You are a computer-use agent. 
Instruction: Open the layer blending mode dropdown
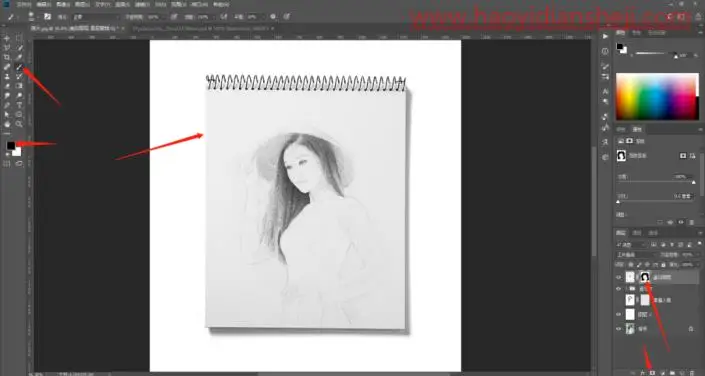[x=636, y=255]
